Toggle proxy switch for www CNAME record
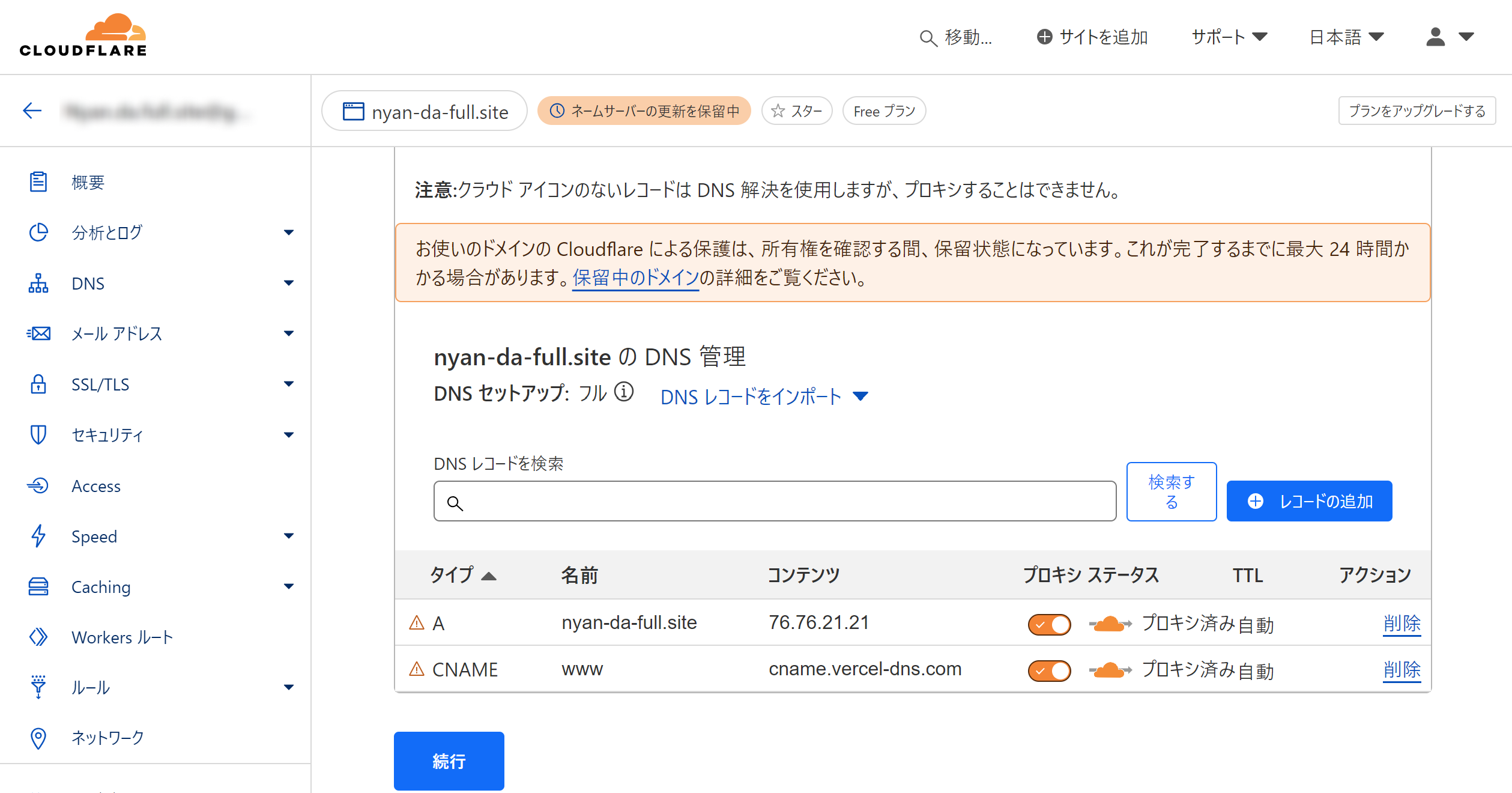Viewport: 1512px width, 793px height. (x=1049, y=670)
